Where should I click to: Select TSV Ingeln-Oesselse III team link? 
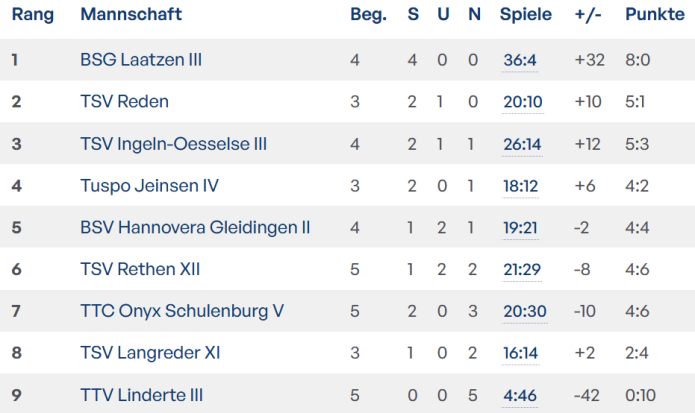[173, 144]
